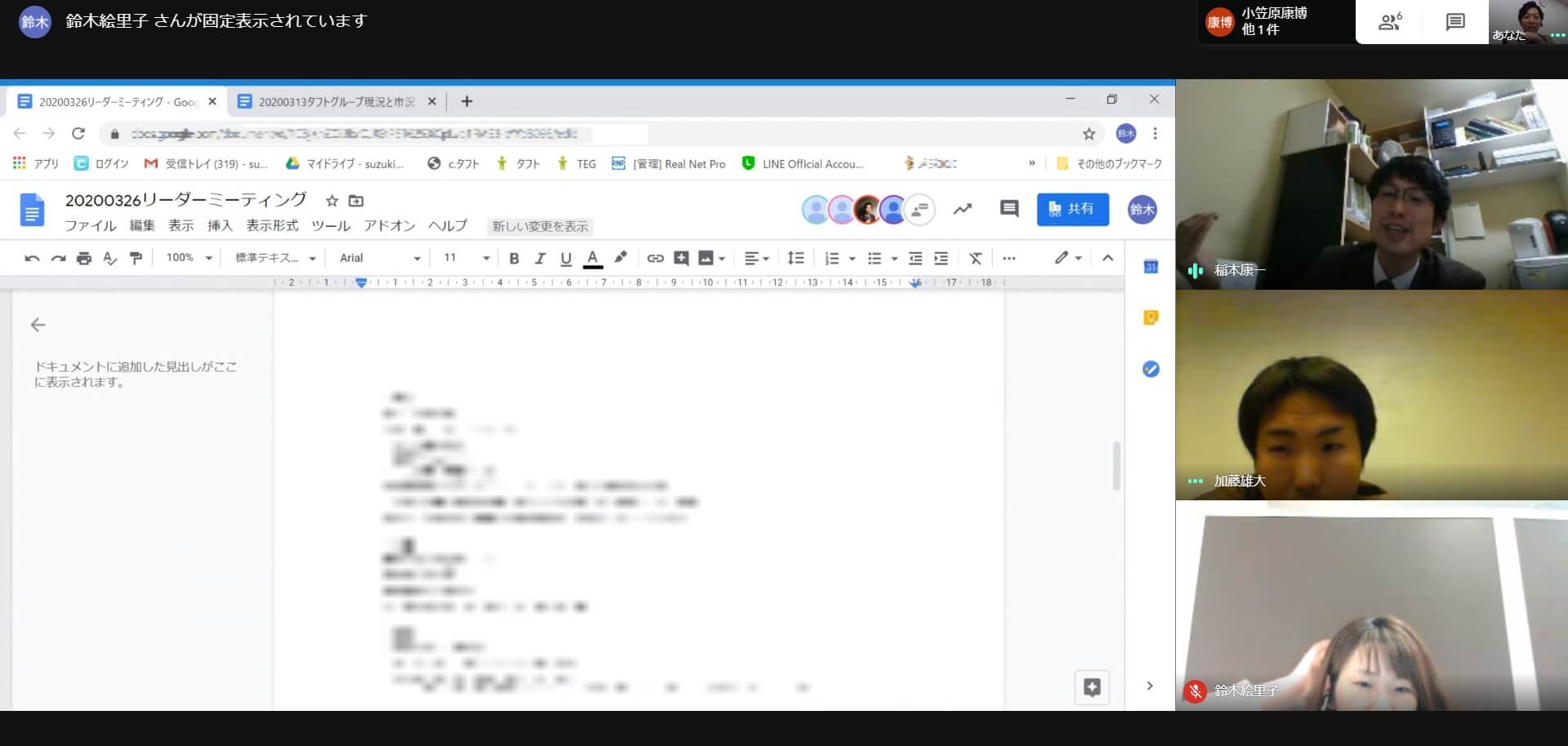Star the 20200326 document
Image resolution: width=1568 pixels, height=746 pixels.
pos(332,201)
